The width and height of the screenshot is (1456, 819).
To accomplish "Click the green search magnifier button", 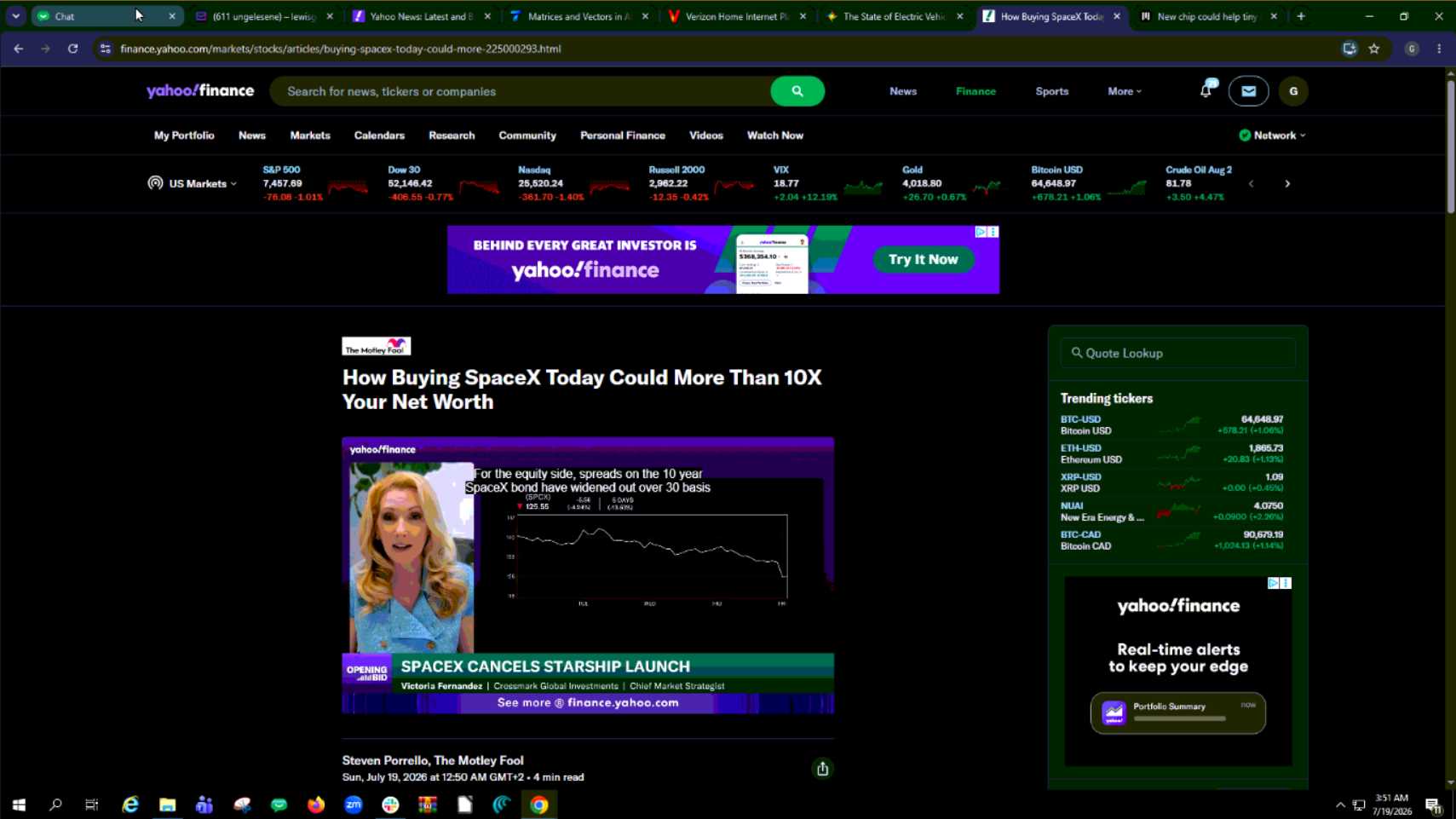I will 797,91.
